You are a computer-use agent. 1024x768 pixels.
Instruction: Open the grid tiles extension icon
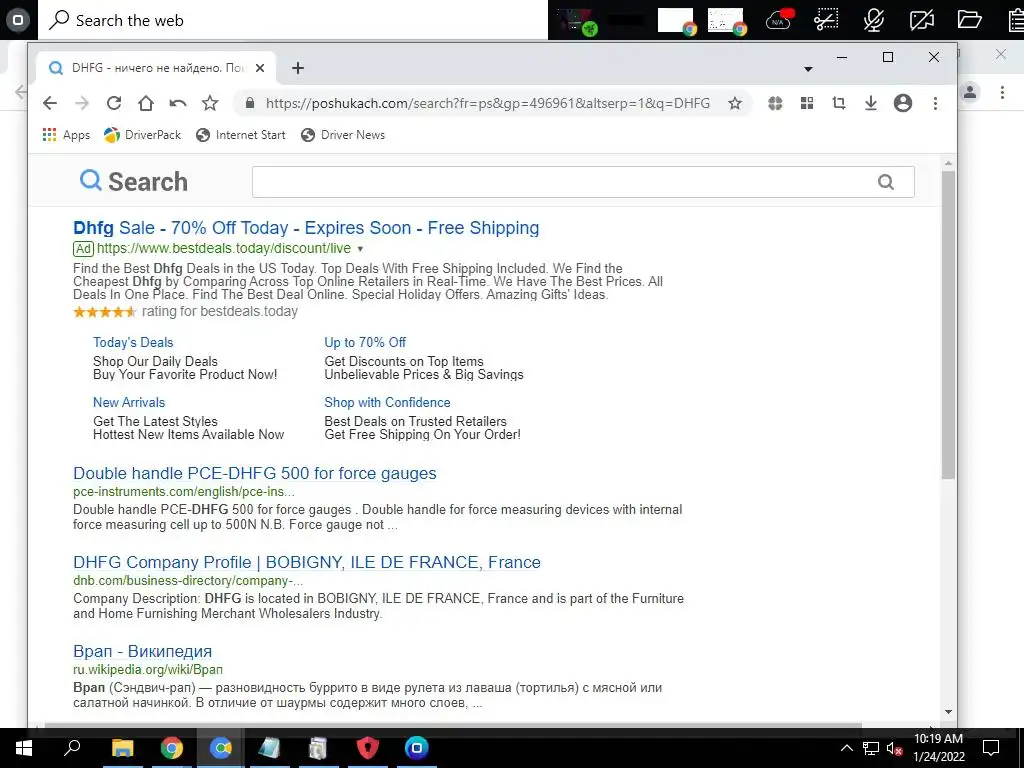pos(807,103)
